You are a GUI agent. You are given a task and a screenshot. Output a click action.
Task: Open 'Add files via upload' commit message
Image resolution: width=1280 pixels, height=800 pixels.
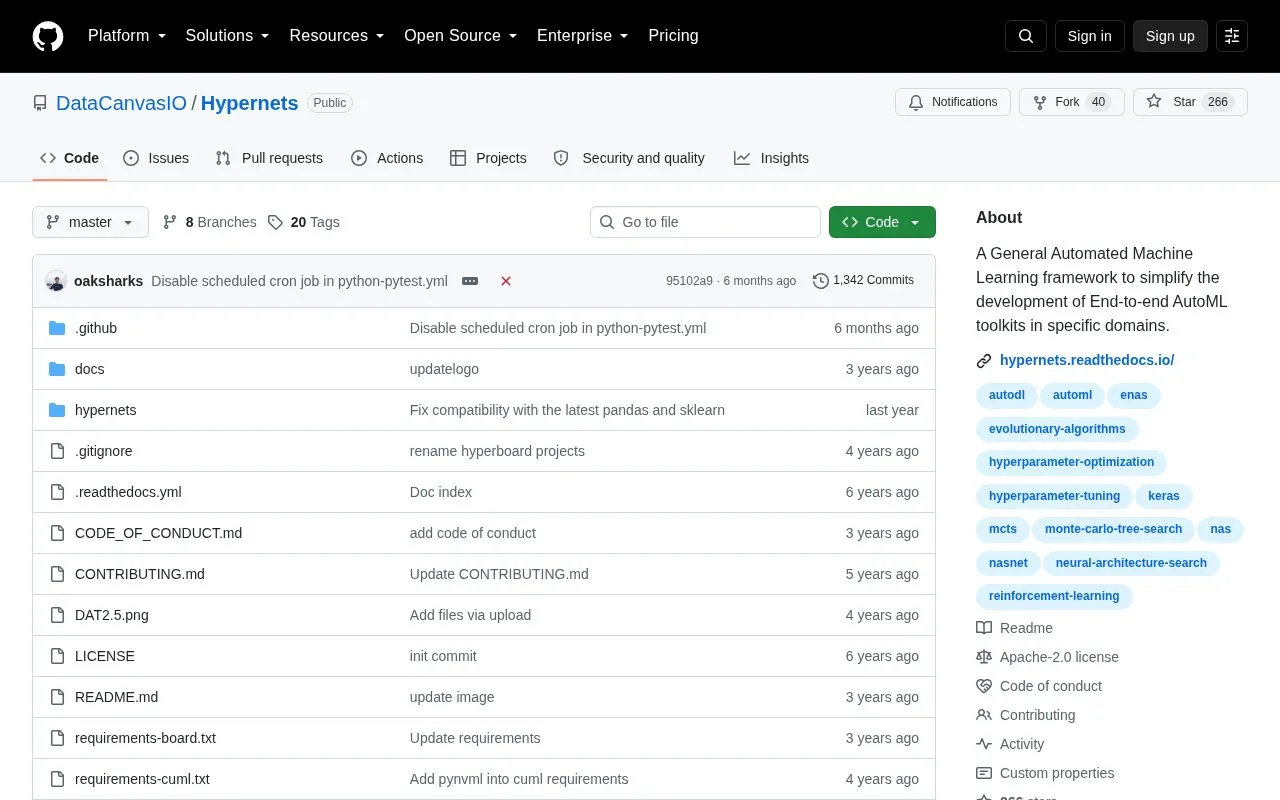[470, 615]
